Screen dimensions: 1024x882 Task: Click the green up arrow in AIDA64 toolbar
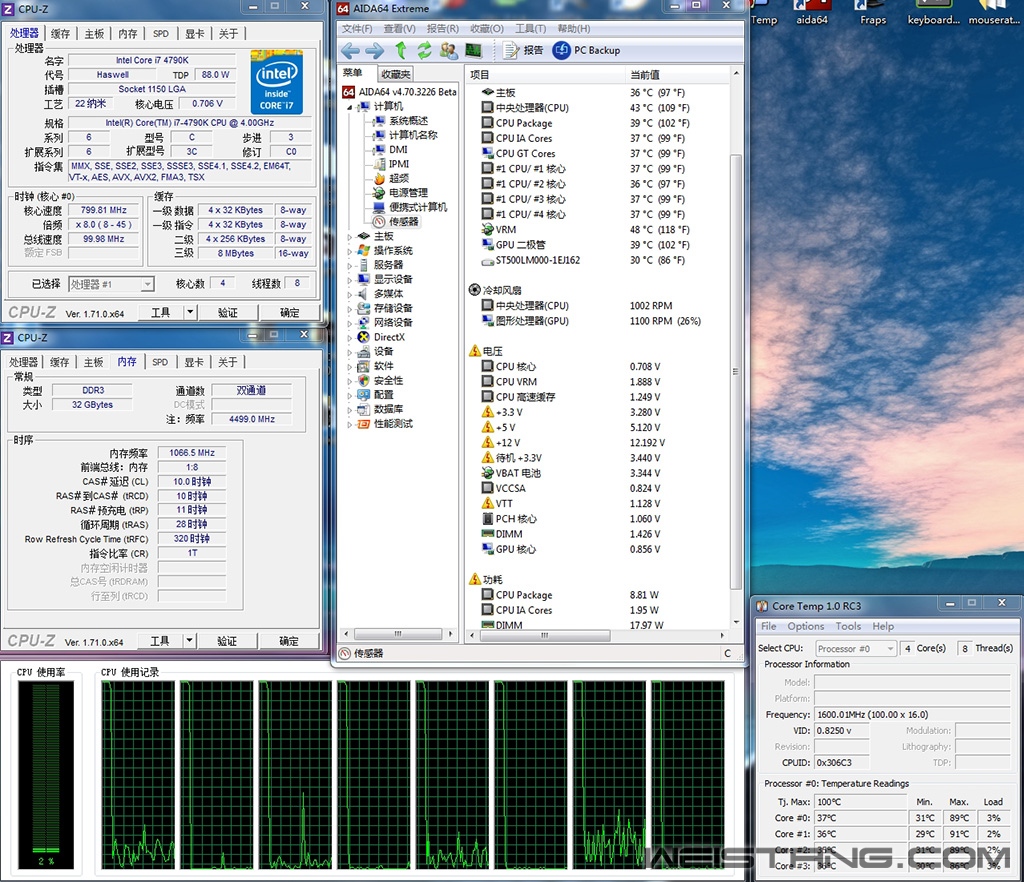pos(401,50)
